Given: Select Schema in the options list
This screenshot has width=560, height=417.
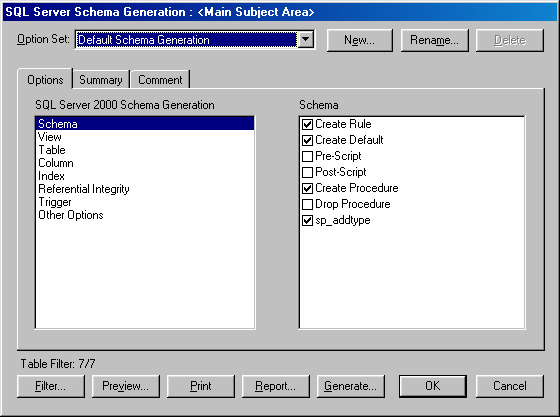Looking at the screenshot, I should coord(145,124).
